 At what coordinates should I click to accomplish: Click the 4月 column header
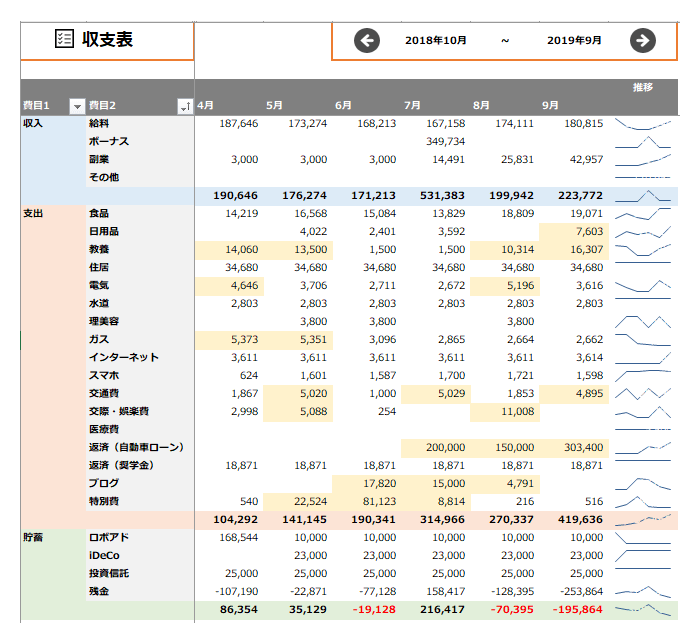[x=205, y=105]
